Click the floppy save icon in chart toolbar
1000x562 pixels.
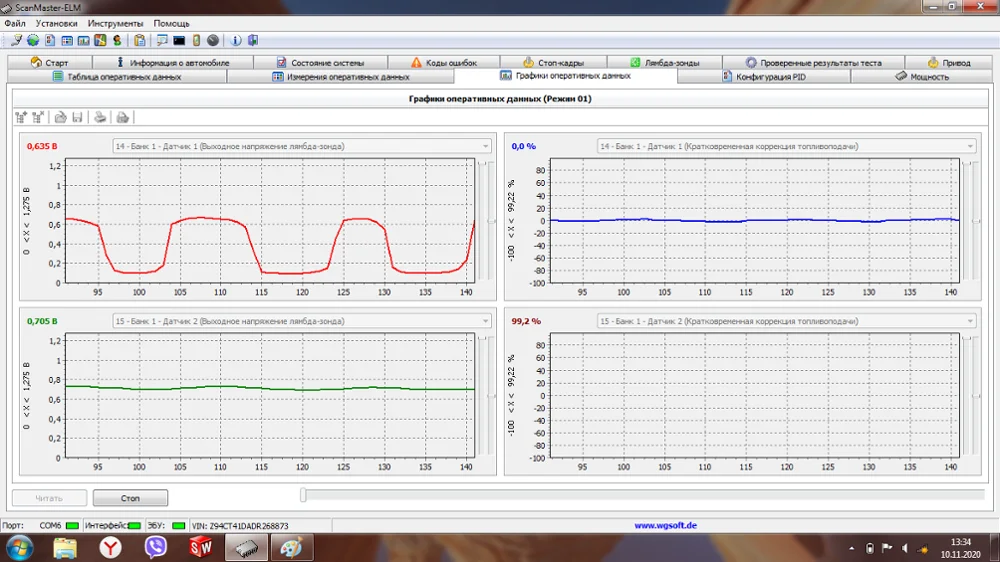(77, 117)
